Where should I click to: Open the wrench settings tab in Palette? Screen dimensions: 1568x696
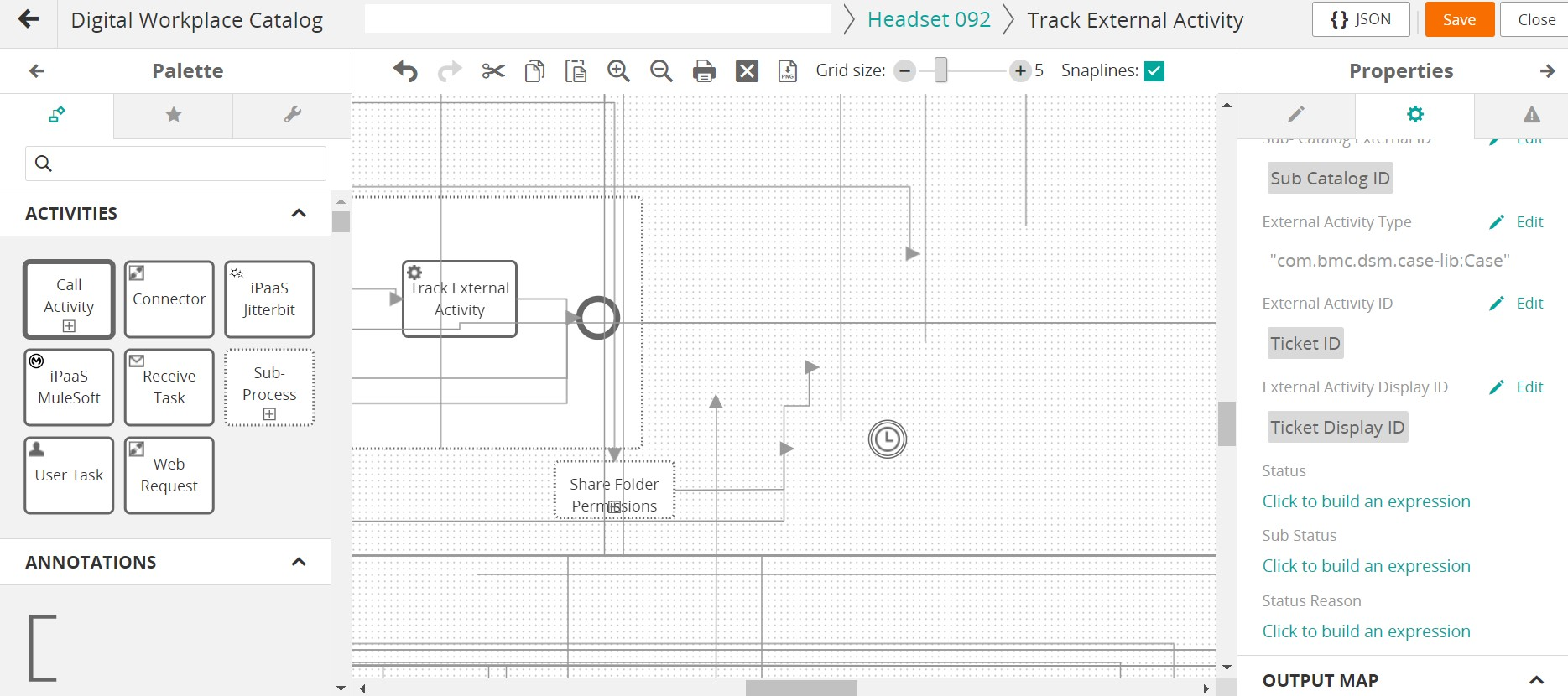(292, 115)
